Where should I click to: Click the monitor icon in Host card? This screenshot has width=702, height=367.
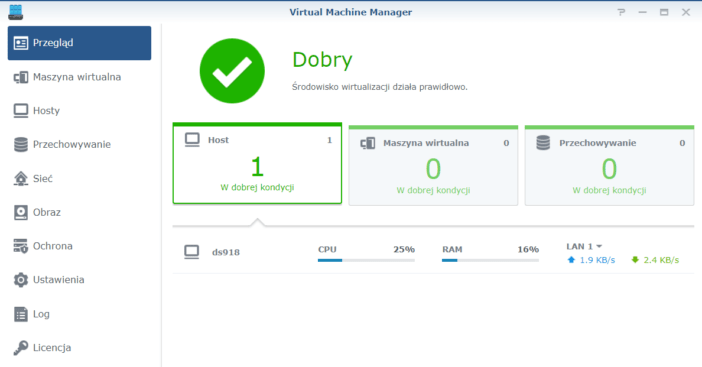click(x=192, y=140)
